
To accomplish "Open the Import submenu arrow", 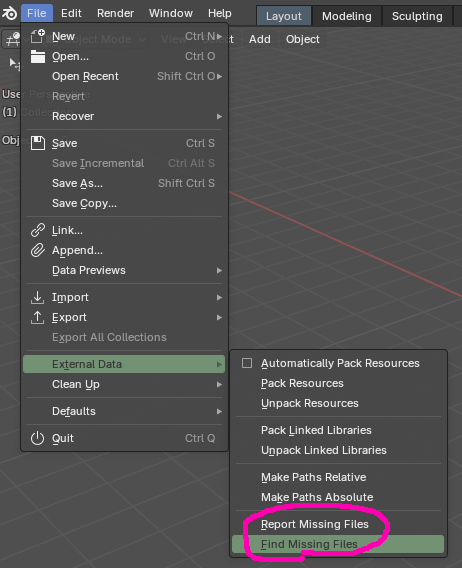I will pos(219,297).
